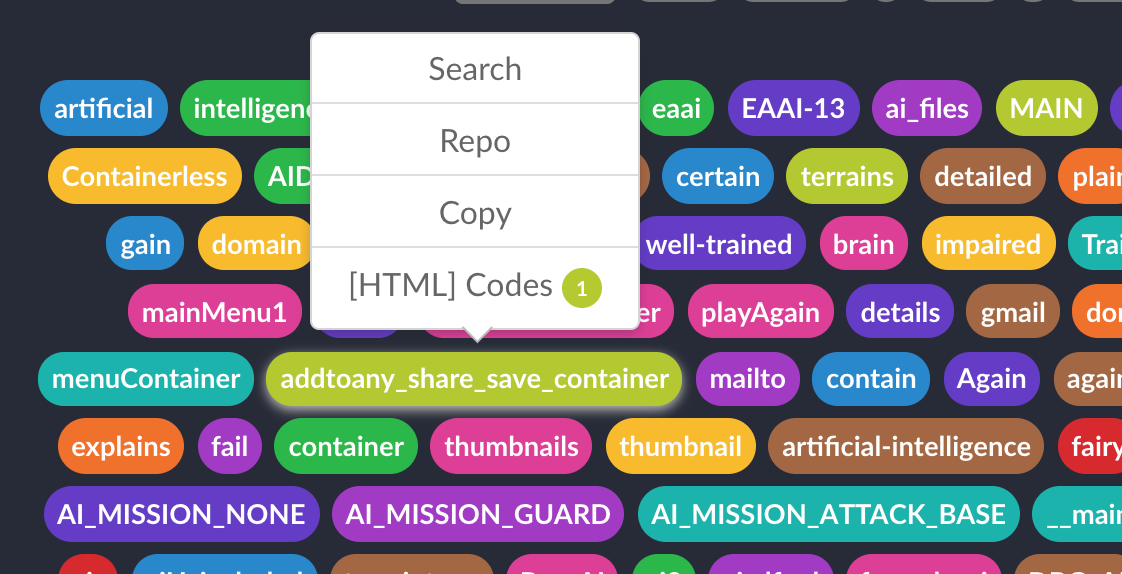Click the 'gmail' tag

click(1013, 312)
